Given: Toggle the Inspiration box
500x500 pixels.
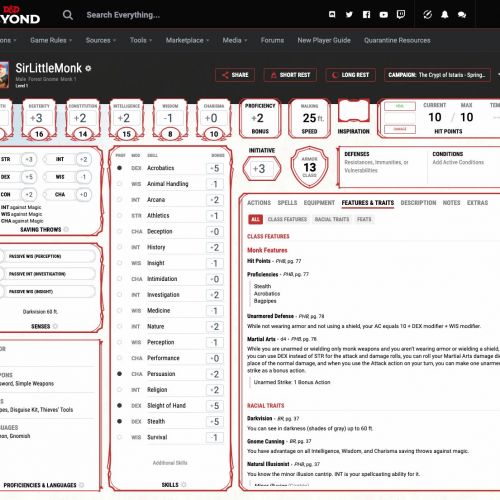Looking at the screenshot, I should (354, 111).
